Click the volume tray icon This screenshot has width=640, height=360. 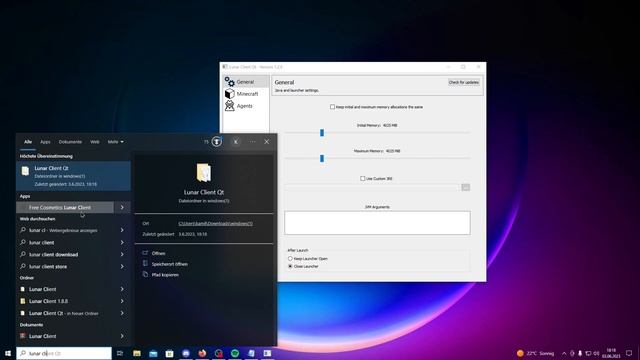[x=596, y=353]
